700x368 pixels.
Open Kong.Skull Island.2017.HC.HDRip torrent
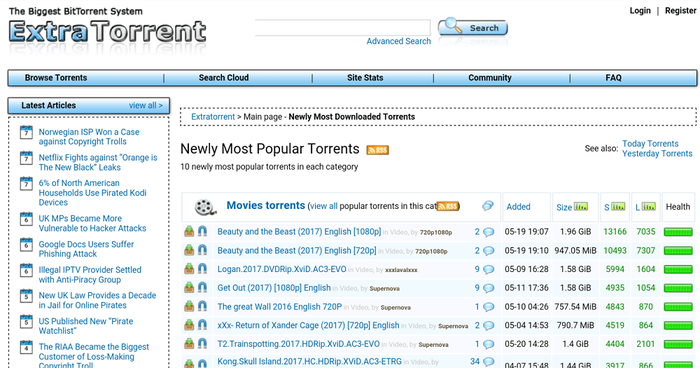[309, 361]
